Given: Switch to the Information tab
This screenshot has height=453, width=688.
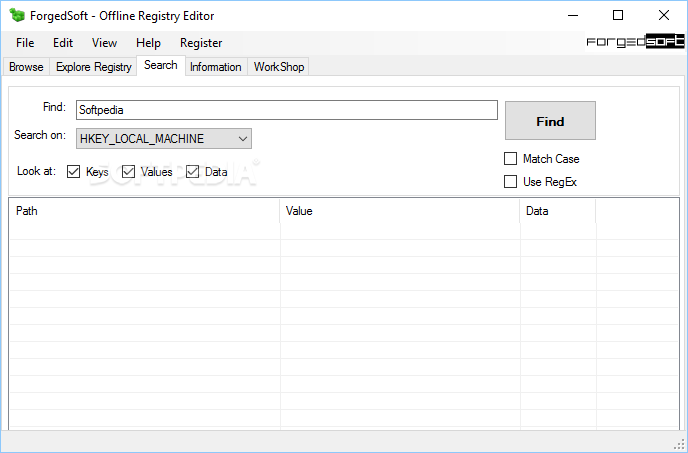Looking at the screenshot, I should (x=215, y=67).
